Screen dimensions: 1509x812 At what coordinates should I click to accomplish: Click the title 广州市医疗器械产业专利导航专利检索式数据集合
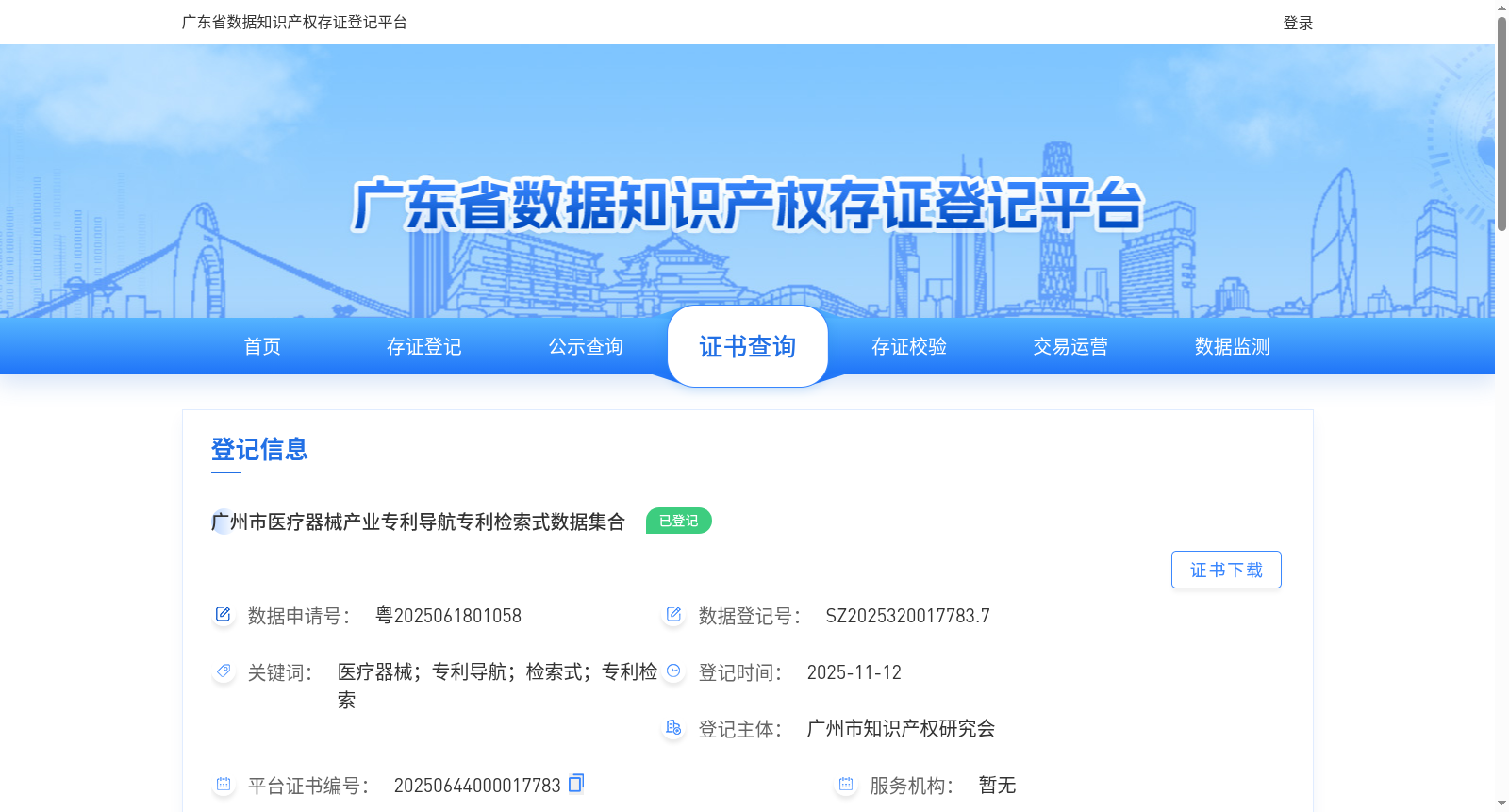coord(418,522)
